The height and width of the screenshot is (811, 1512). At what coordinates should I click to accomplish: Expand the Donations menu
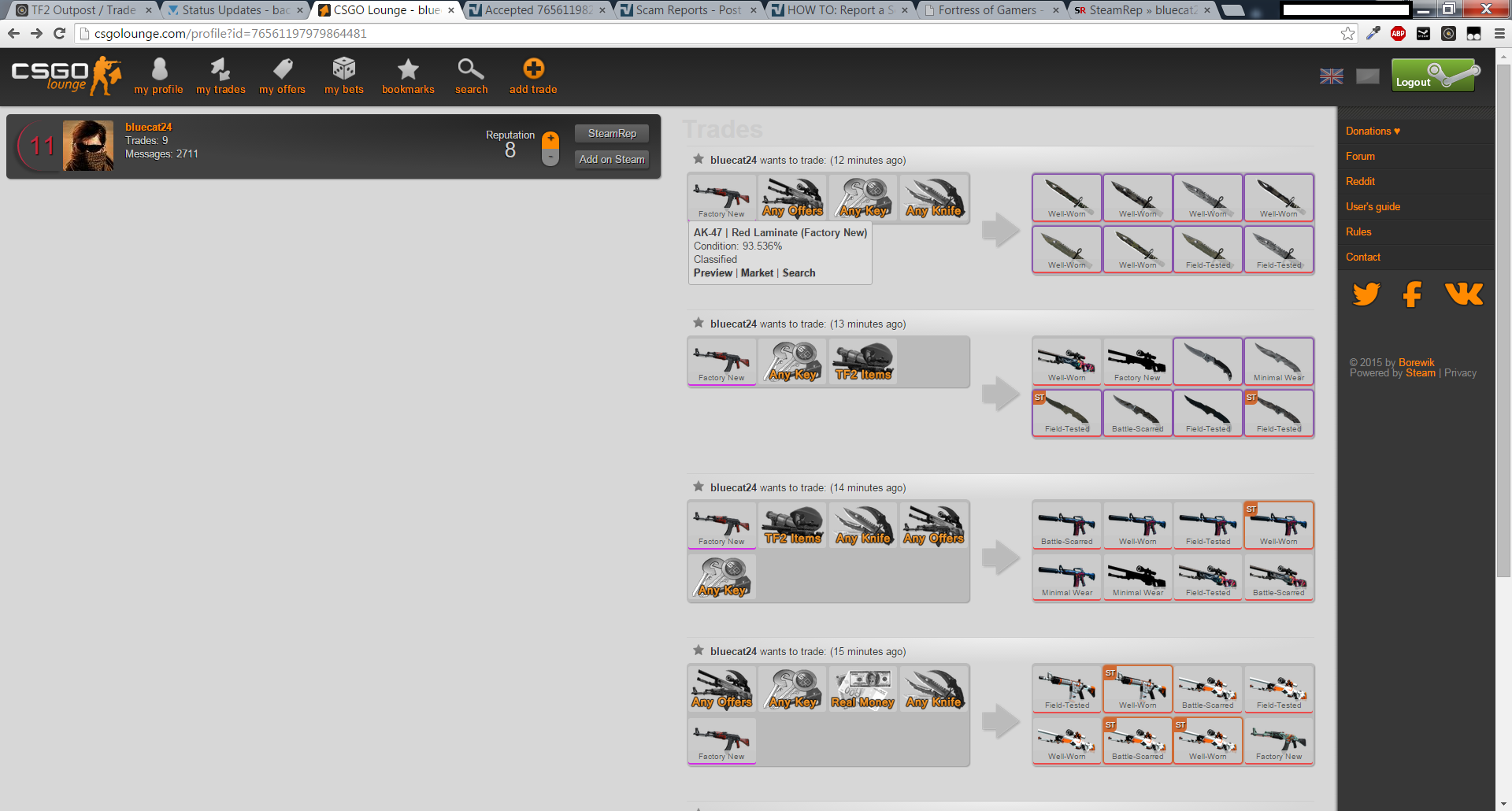[1373, 131]
